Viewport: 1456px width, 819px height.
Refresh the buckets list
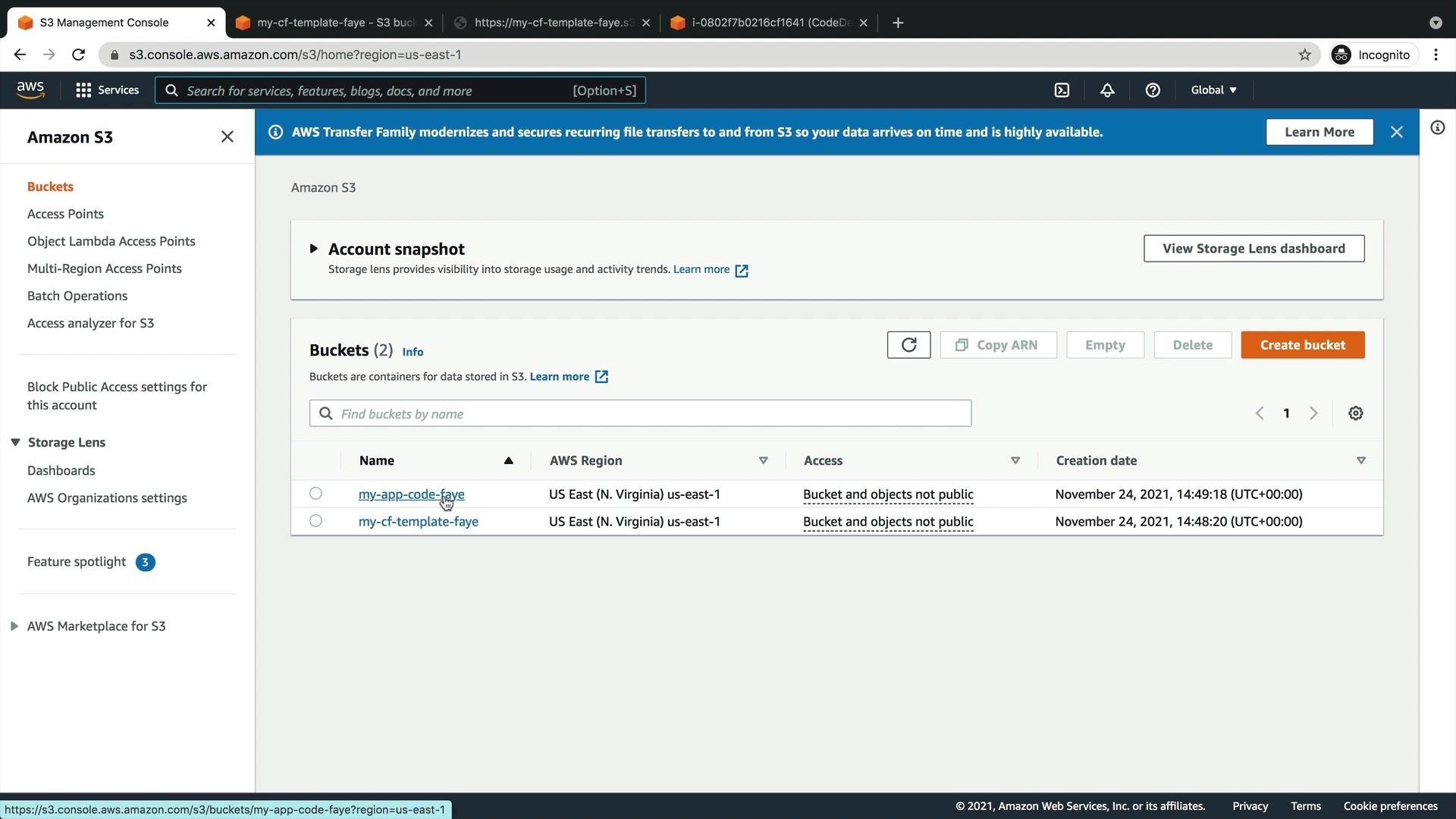[908, 345]
